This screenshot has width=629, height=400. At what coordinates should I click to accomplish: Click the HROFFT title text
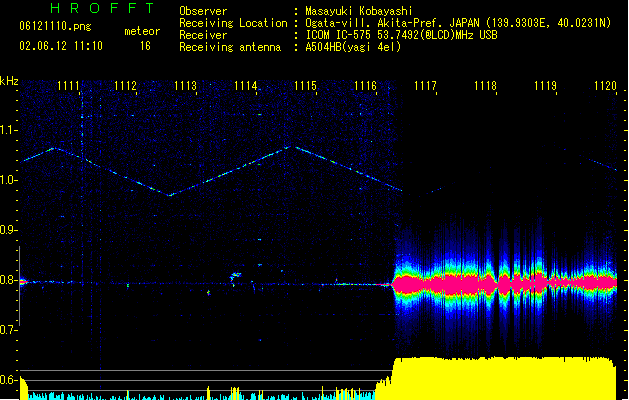point(102,8)
